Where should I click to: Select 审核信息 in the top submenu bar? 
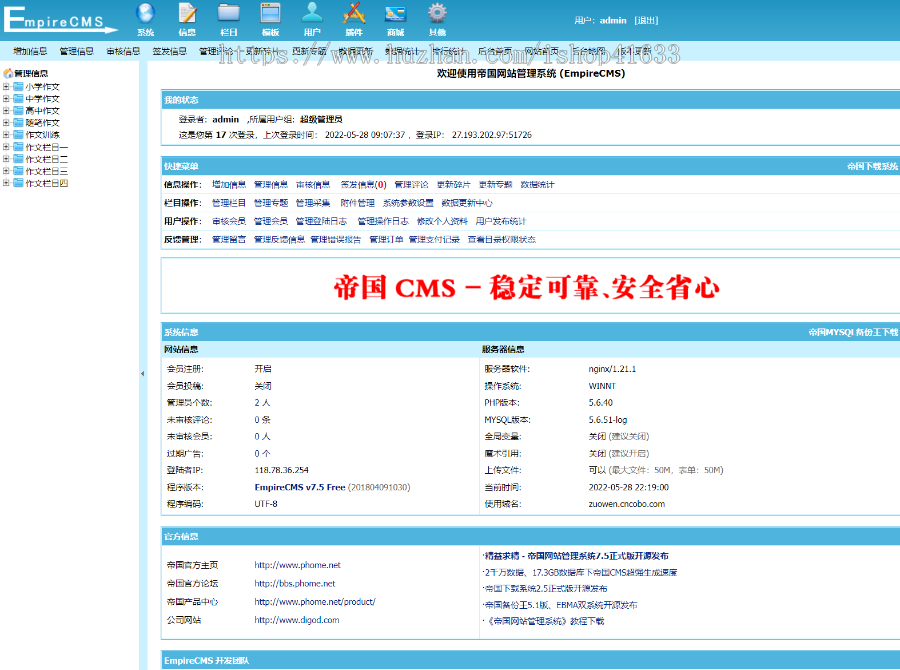pos(123,51)
